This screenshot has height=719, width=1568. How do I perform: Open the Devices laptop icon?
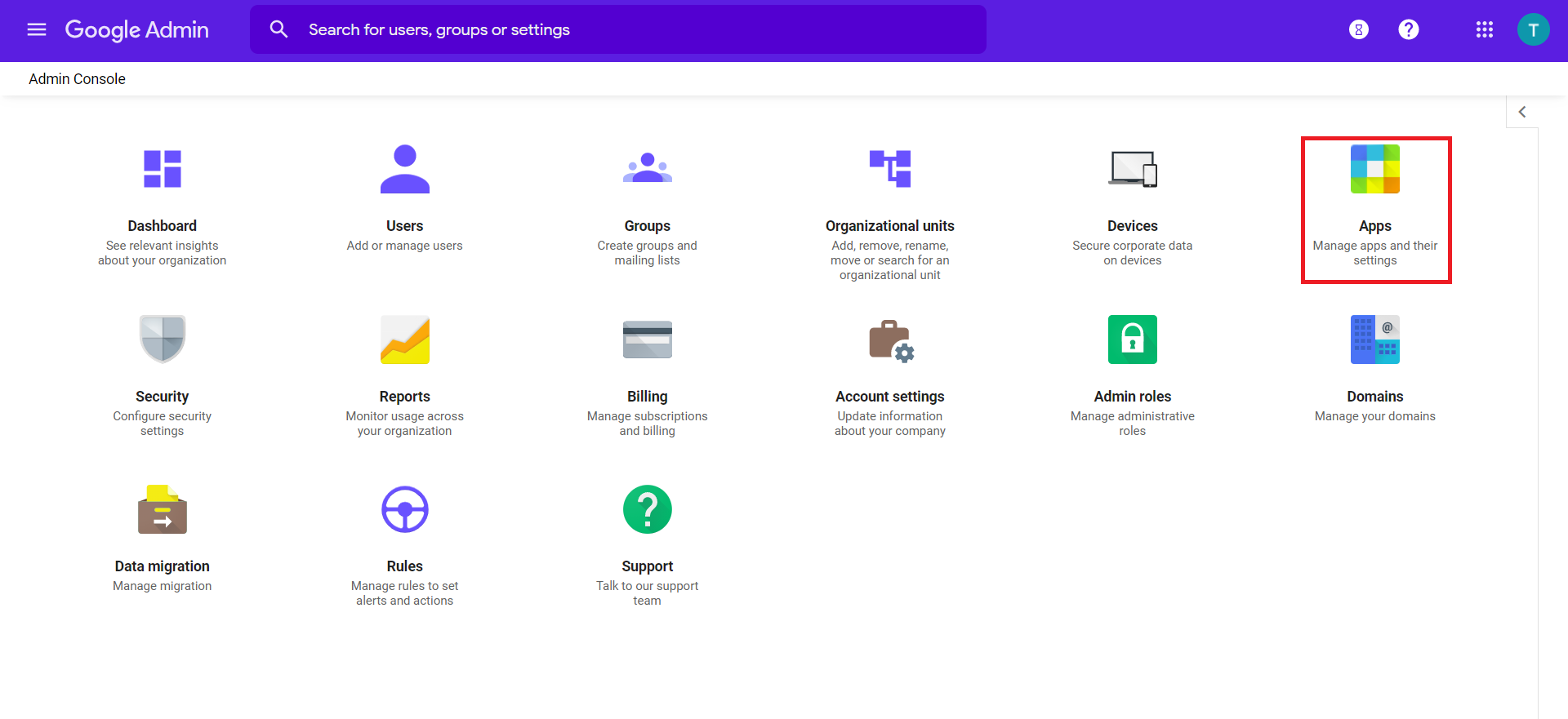click(1133, 169)
